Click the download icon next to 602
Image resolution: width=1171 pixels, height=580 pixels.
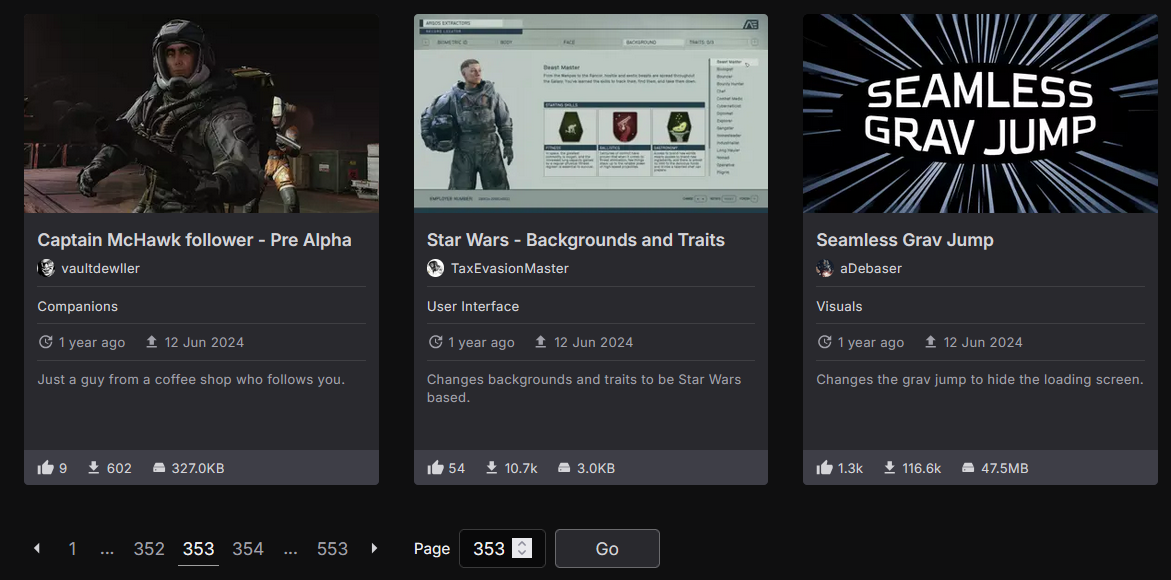(93, 468)
